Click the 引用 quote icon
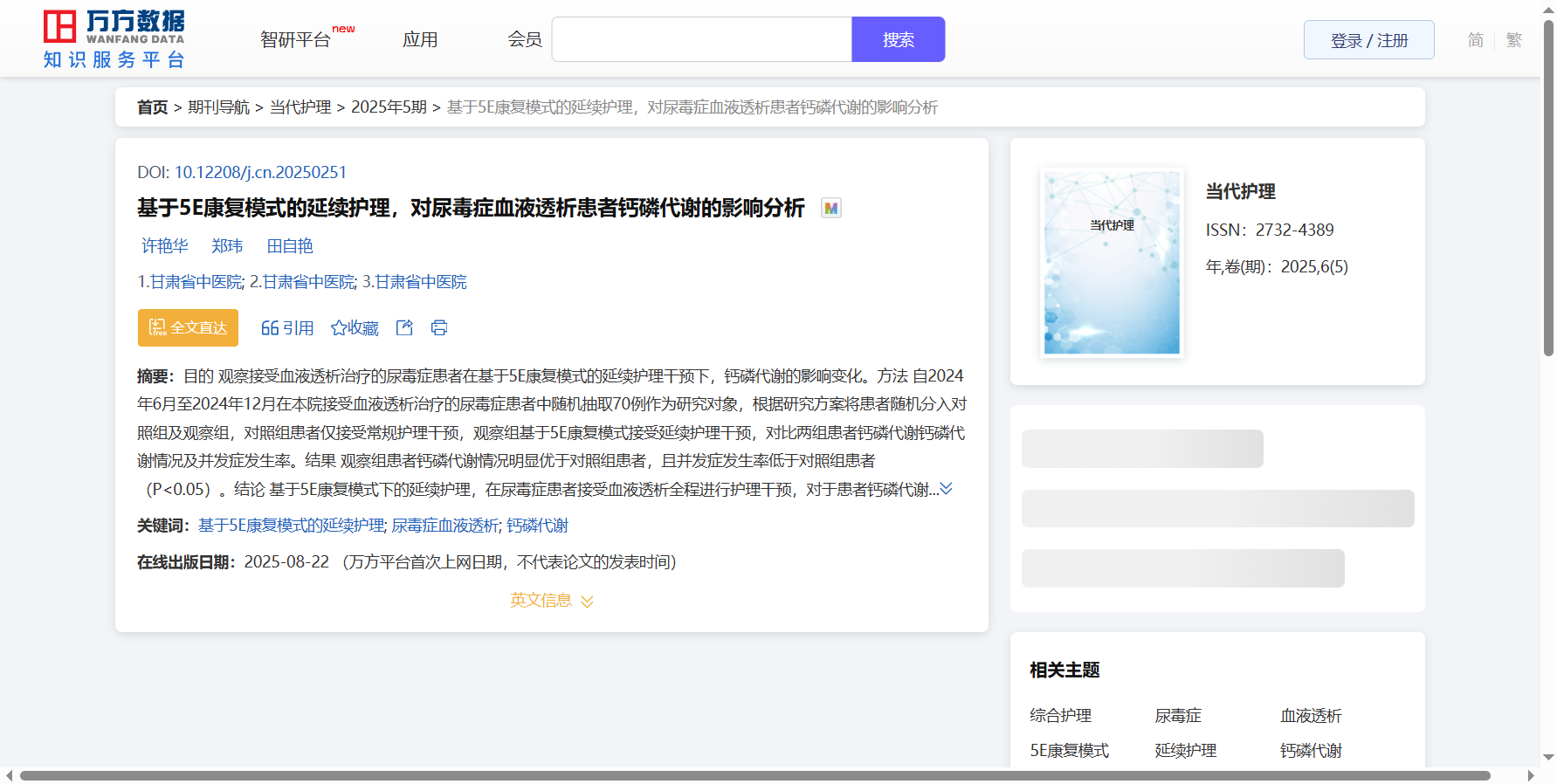This screenshot has width=1557, height=784. [x=270, y=328]
